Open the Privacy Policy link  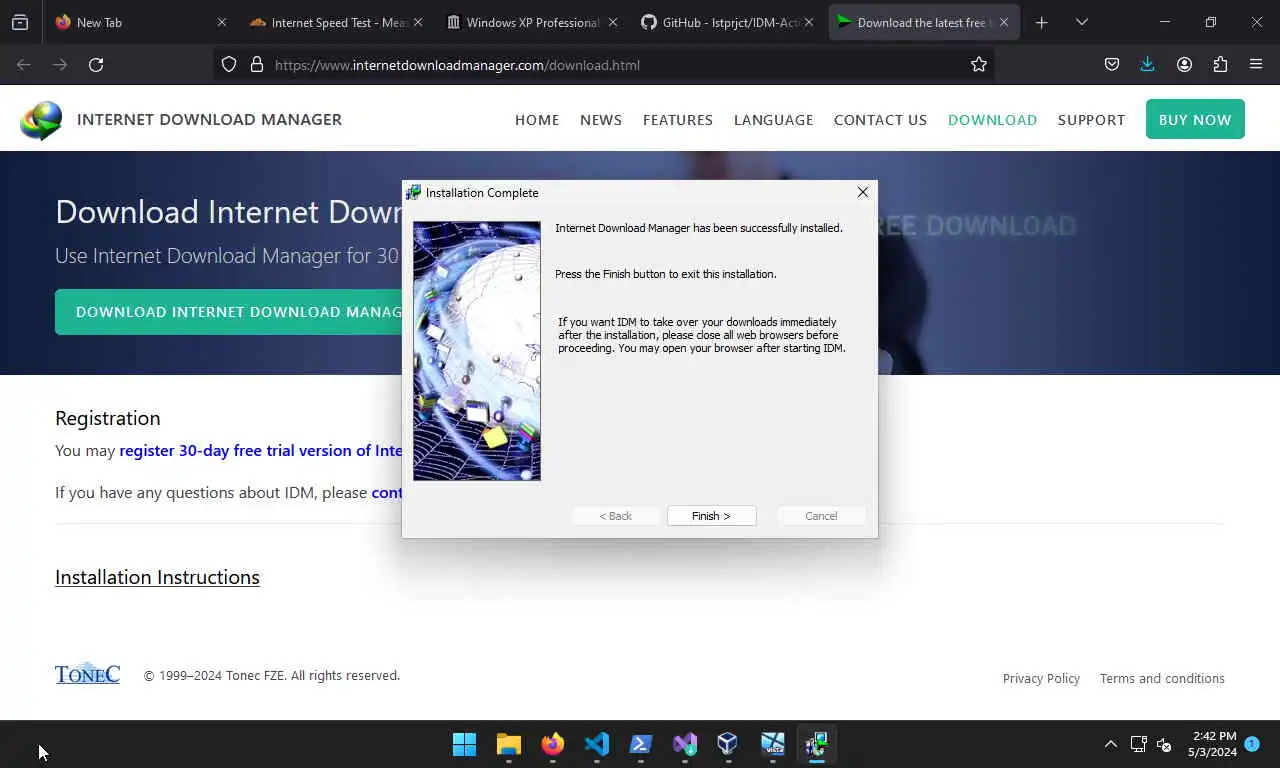pos(1041,678)
